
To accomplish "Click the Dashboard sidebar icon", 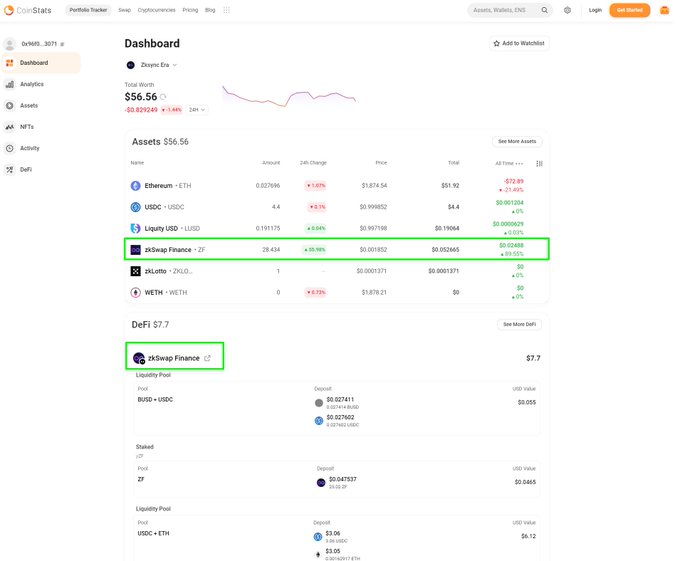I will click(x=10, y=63).
